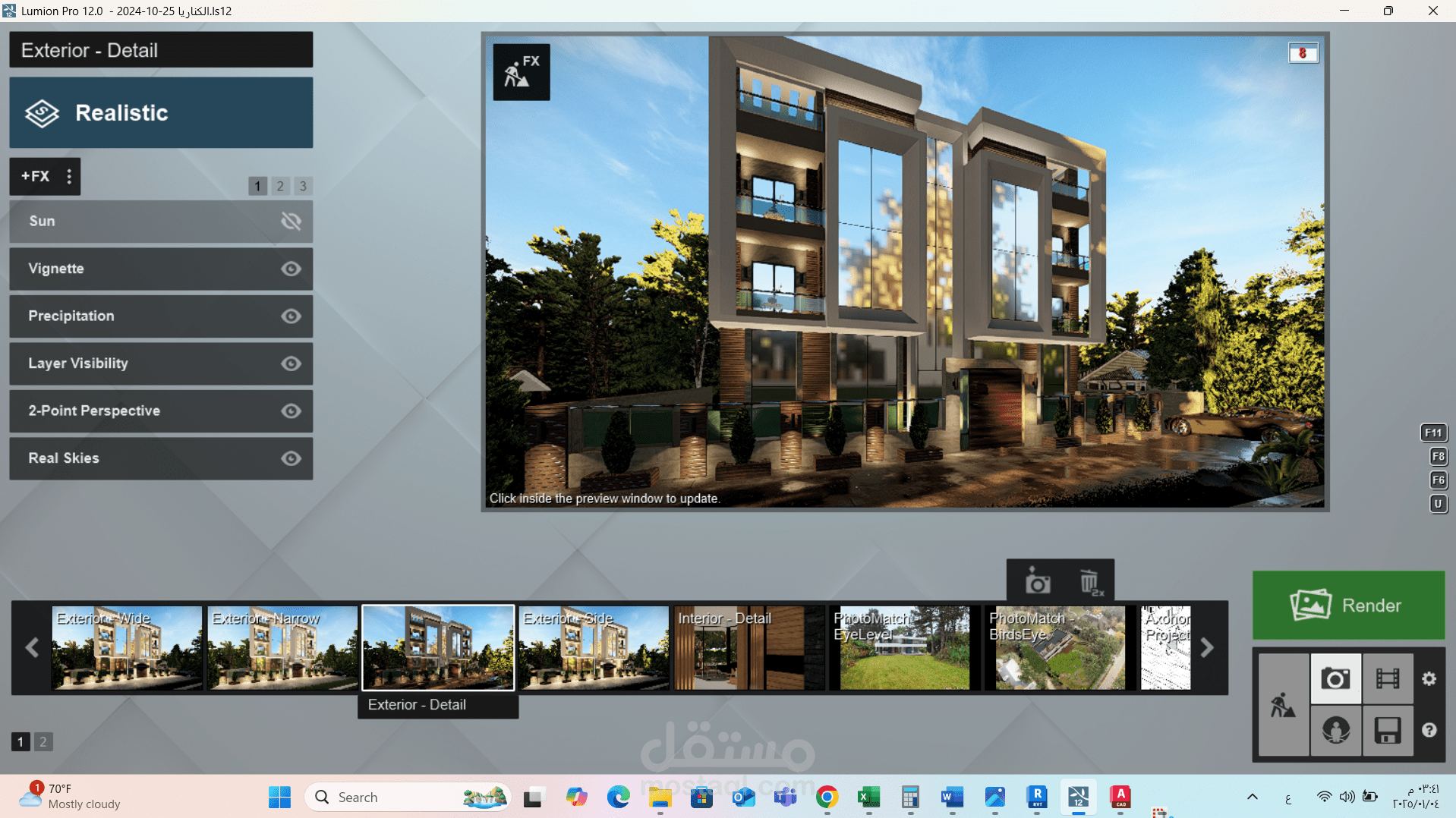Click inside the preview window to update
Screen dimensions: 1456x818
click(905, 272)
